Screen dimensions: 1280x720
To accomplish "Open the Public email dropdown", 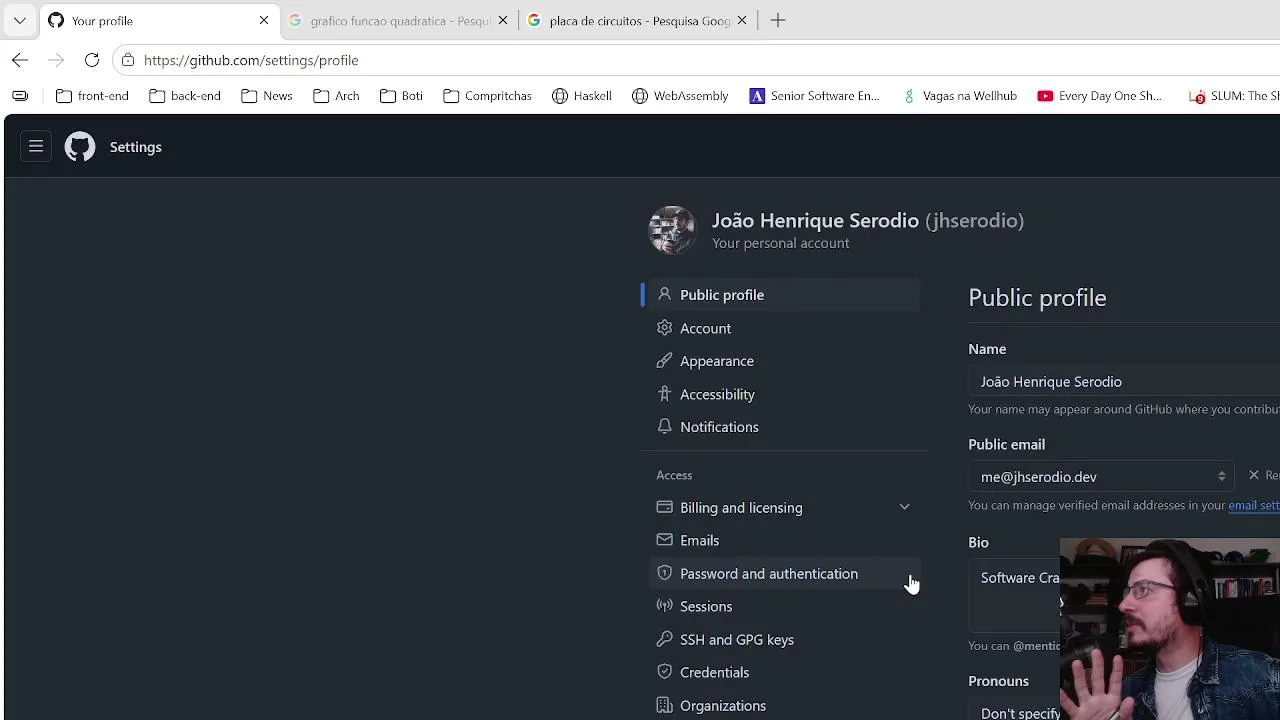I will (1101, 477).
